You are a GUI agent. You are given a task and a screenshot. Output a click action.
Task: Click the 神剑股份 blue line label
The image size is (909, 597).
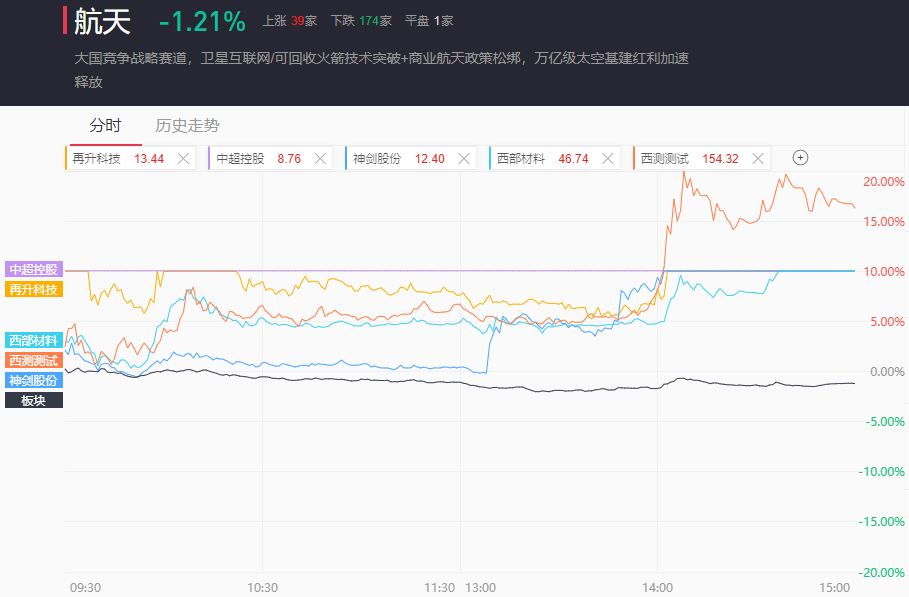pos(34,380)
